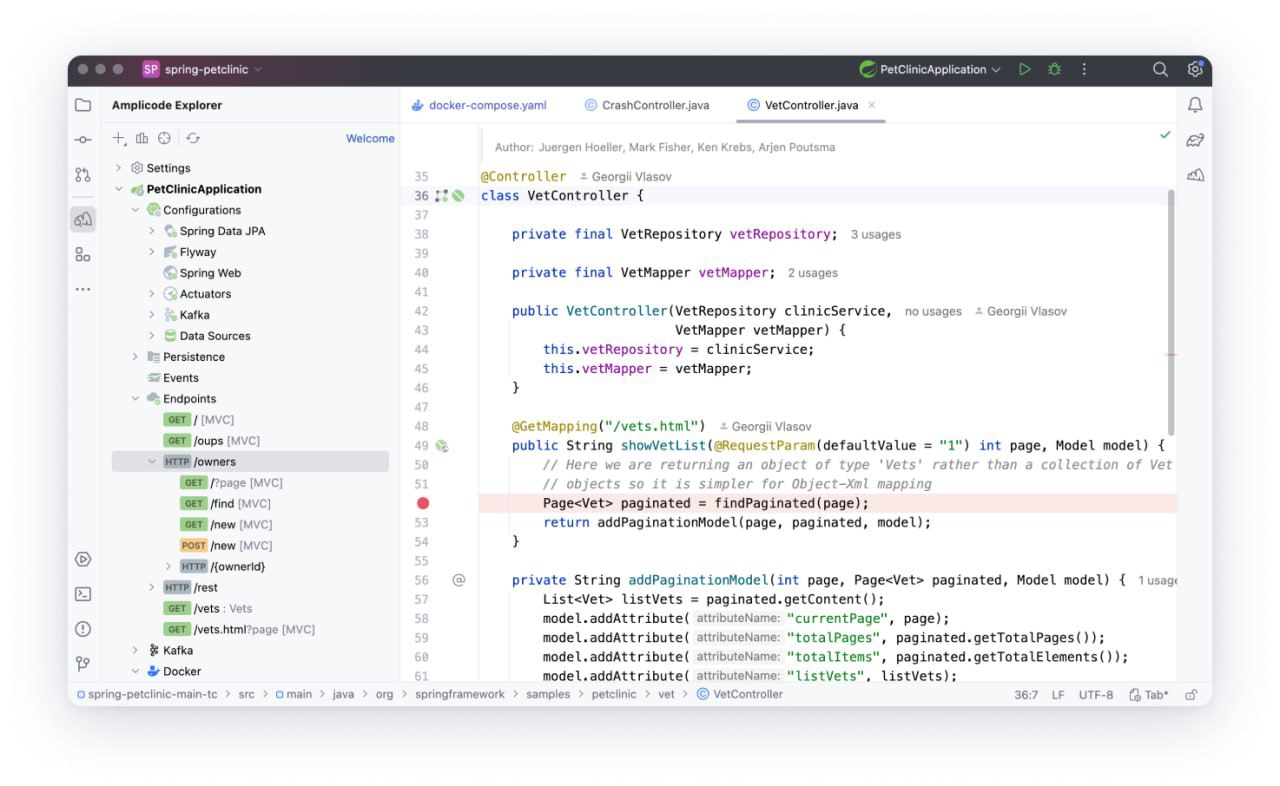Viewport: 1280px width, 786px height.
Task: Open the Notifications bell icon
Action: pyautogui.click(x=1196, y=104)
